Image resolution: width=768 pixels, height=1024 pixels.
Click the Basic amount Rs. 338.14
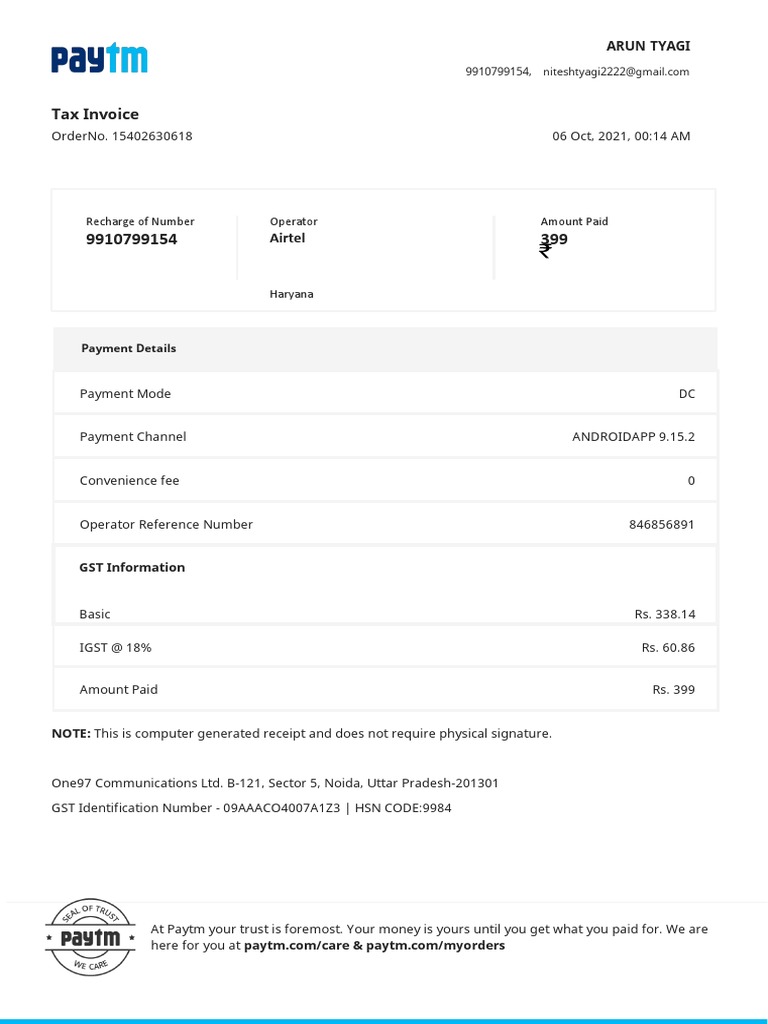point(664,614)
